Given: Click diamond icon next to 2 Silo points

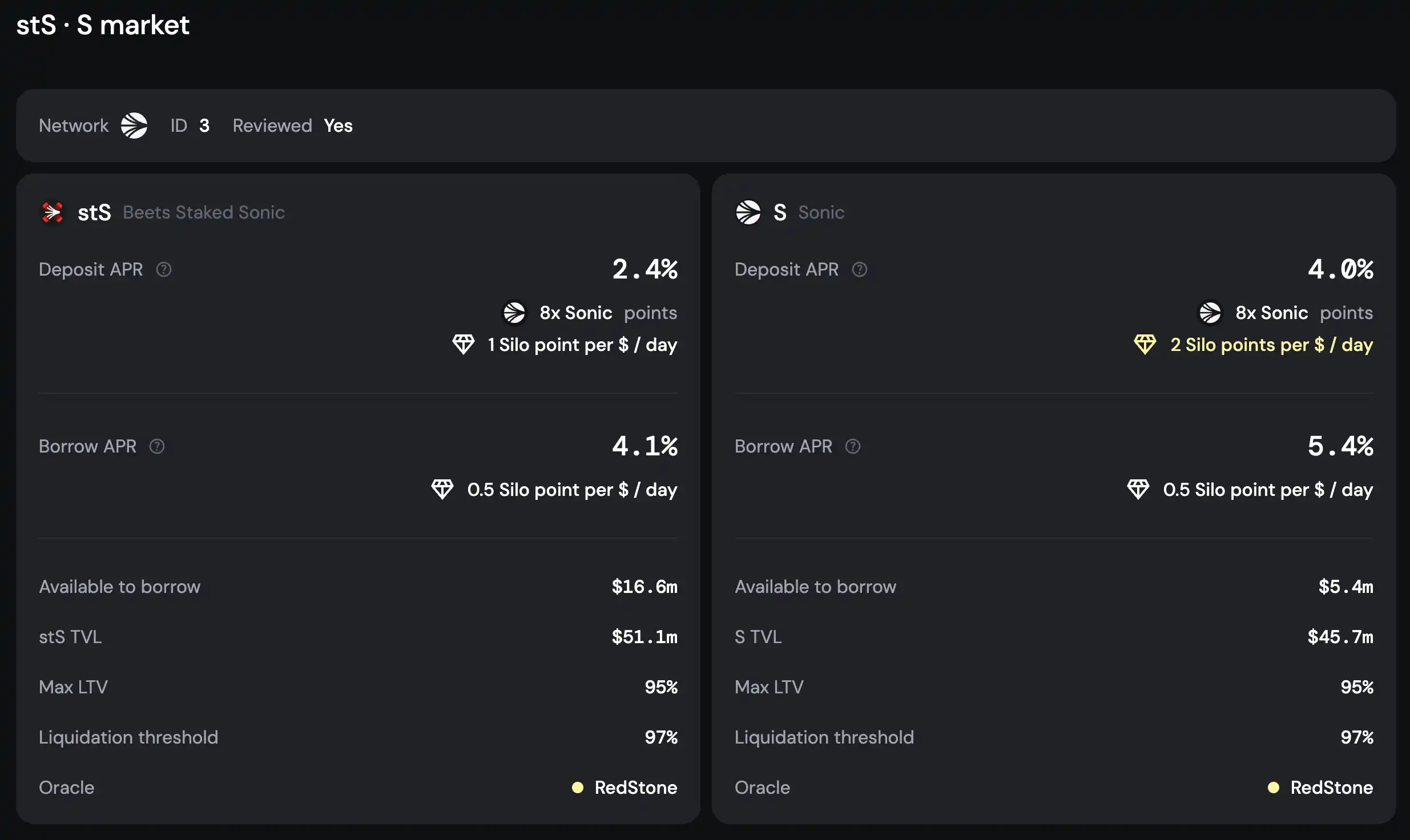Looking at the screenshot, I should point(1145,345).
